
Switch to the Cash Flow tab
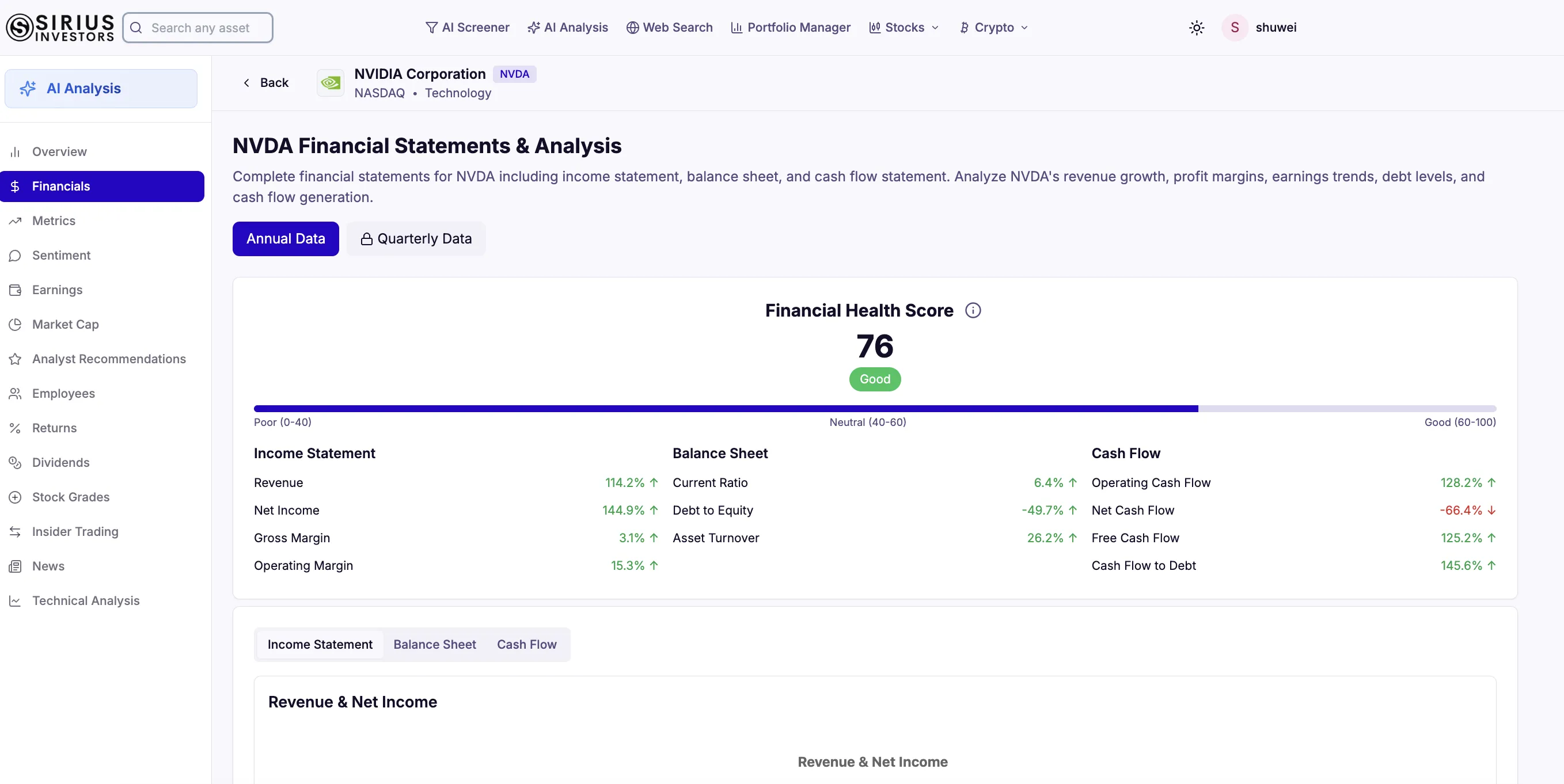point(526,645)
